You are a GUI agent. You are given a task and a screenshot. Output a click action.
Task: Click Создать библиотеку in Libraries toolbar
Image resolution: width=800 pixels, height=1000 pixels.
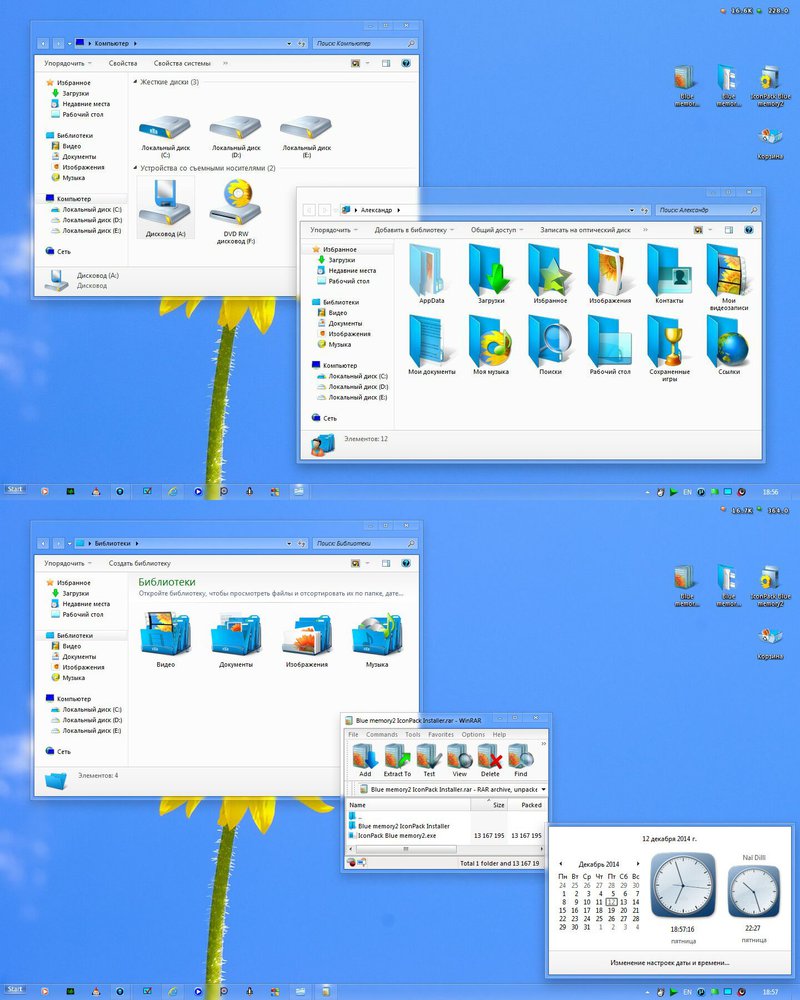tap(140, 563)
